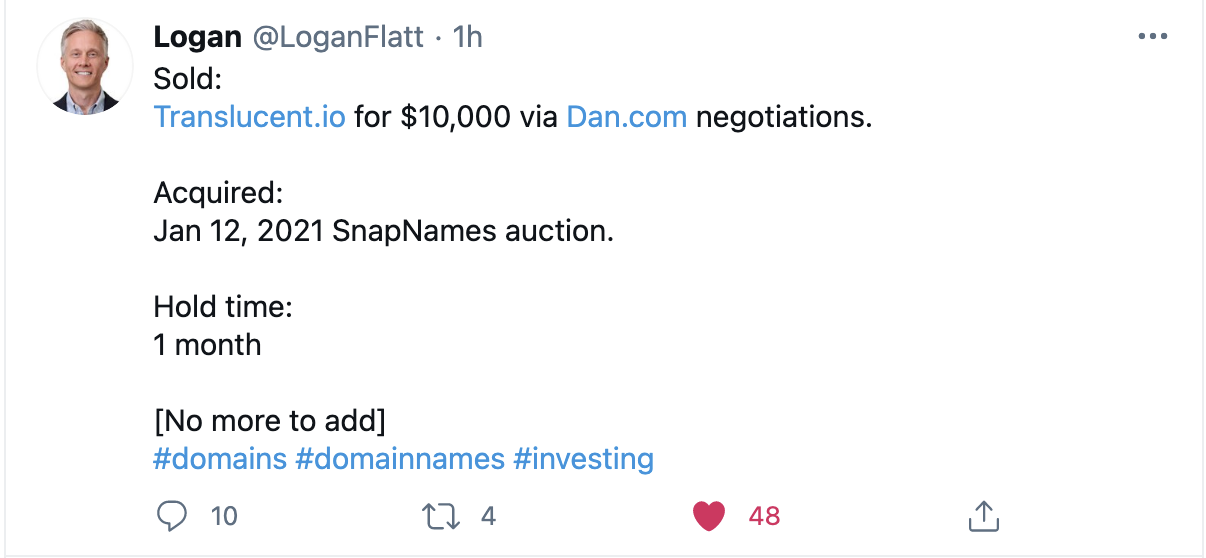Browse the #domainnames hashtag
Screen dimensions: 1206x558
pos(400,459)
